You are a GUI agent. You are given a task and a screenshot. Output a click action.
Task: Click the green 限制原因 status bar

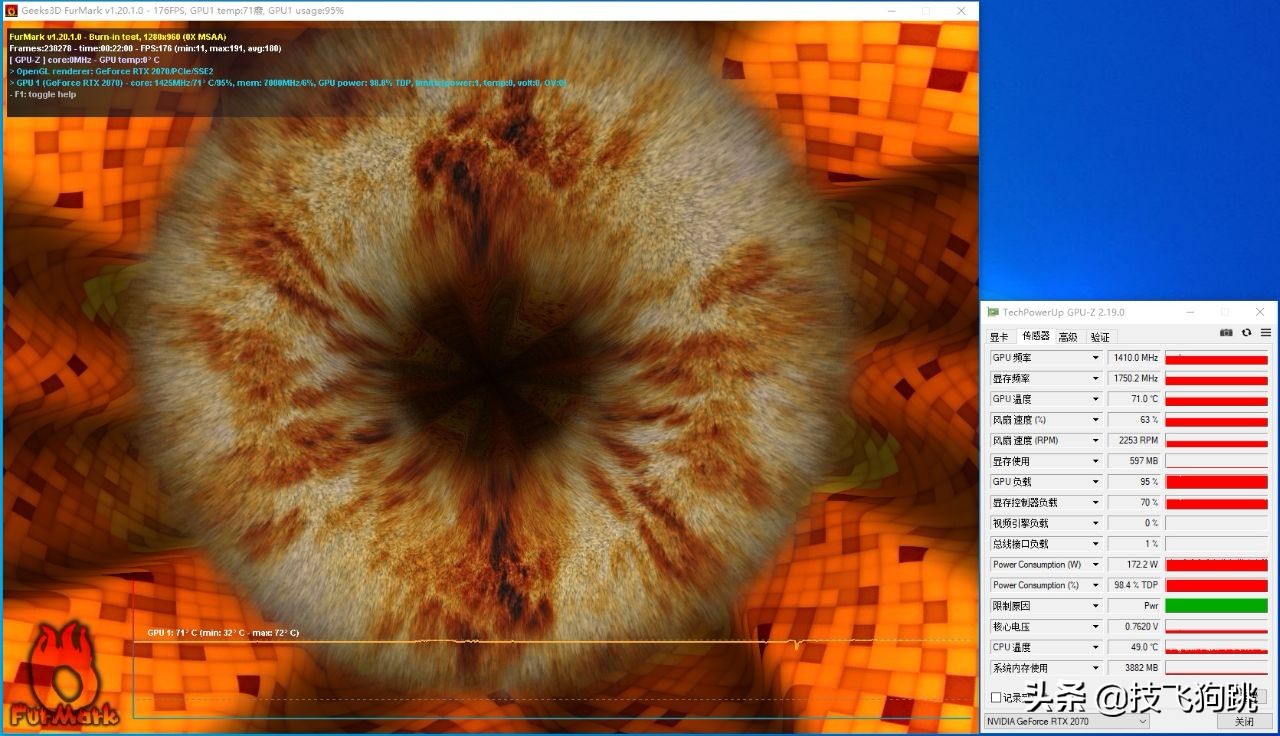click(1216, 606)
